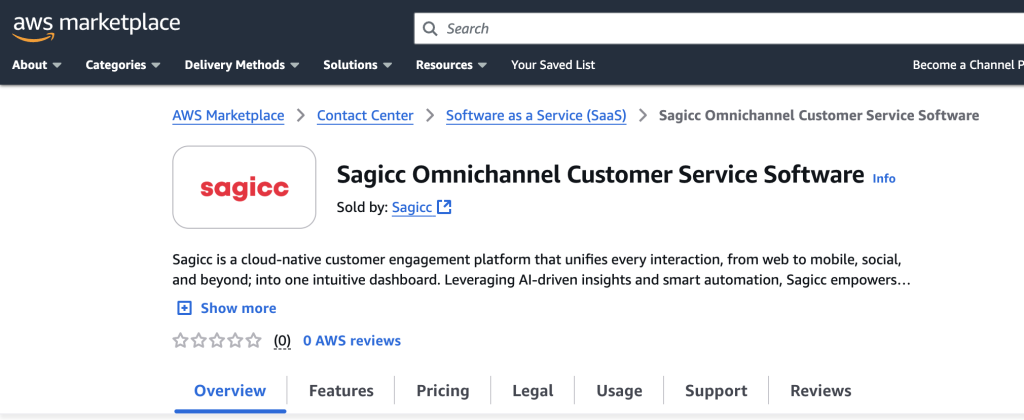
Task: Click the Contact Center breadcrumb link
Action: click(x=365, y=116)
